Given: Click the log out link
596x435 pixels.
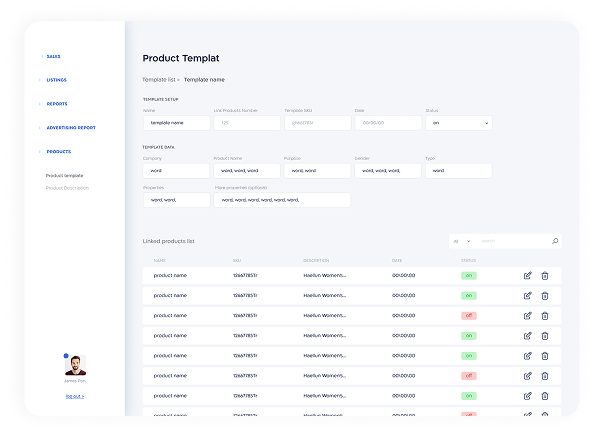Looking at the screenshot, I should [74, 396].
